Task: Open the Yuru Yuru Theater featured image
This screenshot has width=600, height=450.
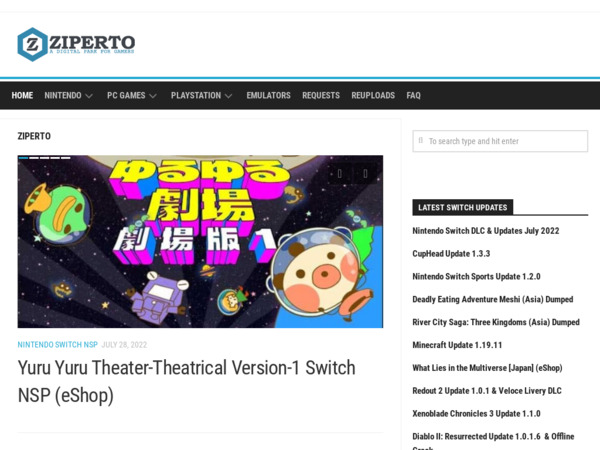Action: tap(200, 241)
